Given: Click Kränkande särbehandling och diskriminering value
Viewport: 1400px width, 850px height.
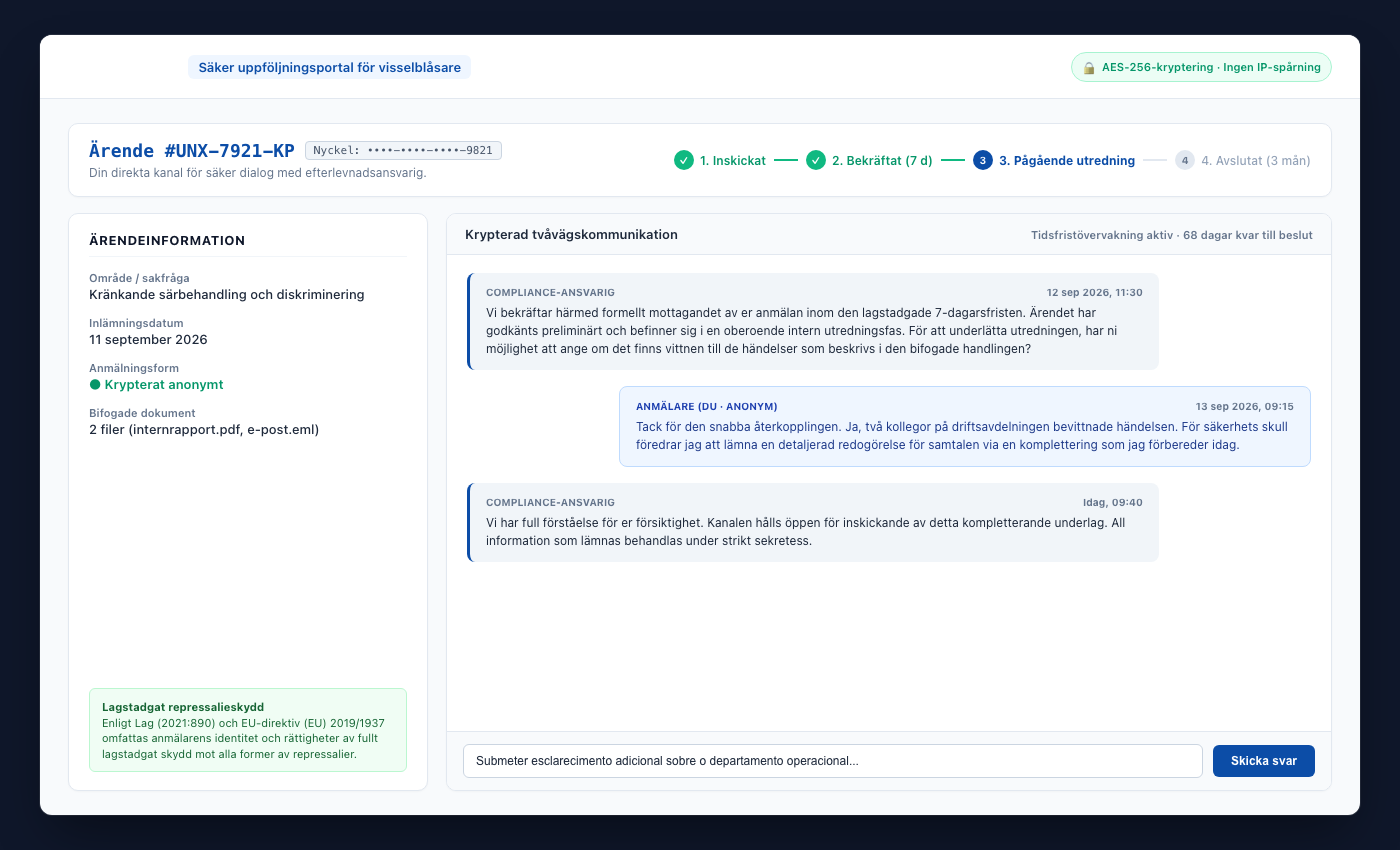Looking at the screenshot, I should [227, 295].
